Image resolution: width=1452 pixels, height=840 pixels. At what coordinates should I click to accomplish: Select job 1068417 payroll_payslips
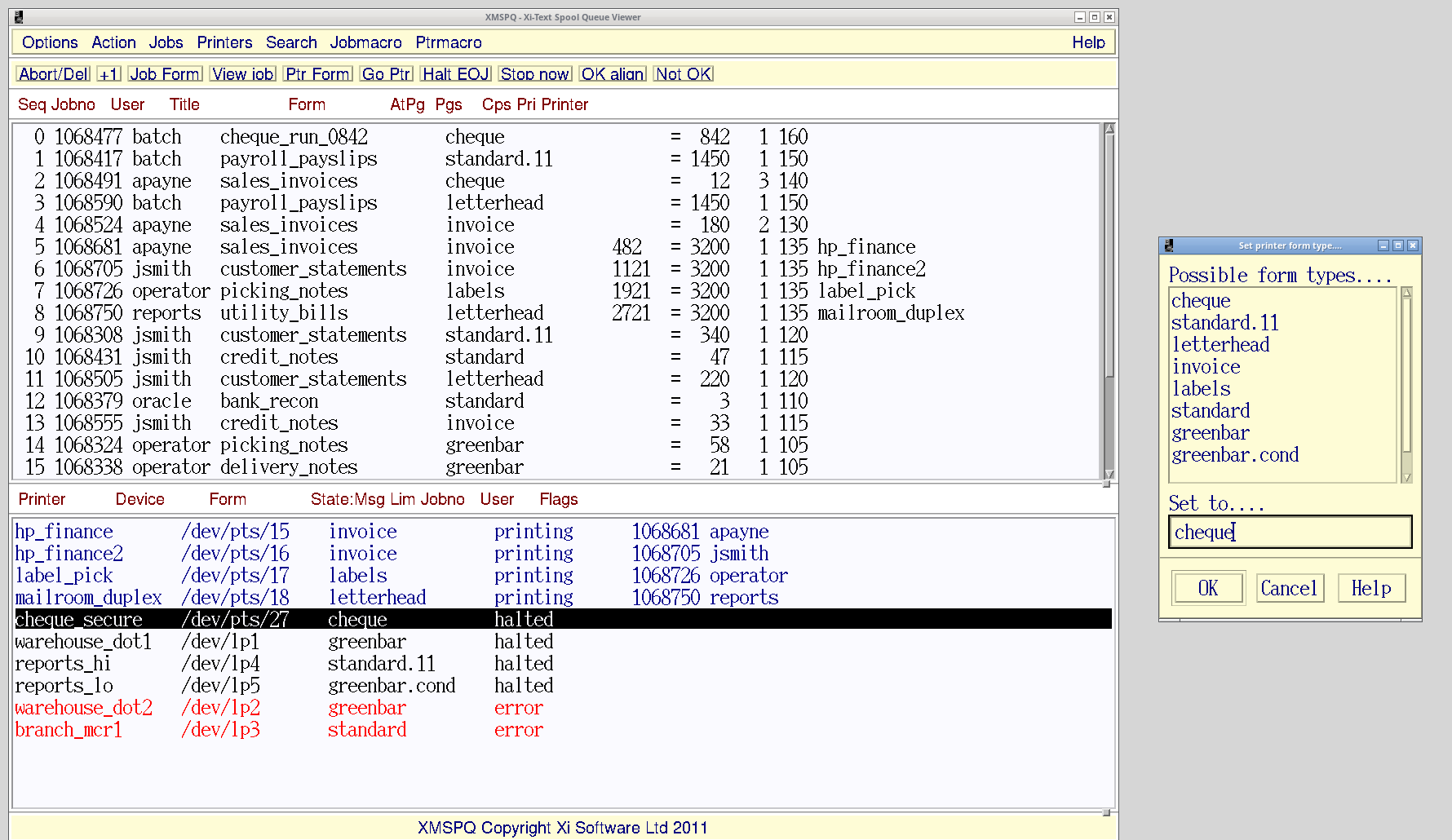(556, 159)
